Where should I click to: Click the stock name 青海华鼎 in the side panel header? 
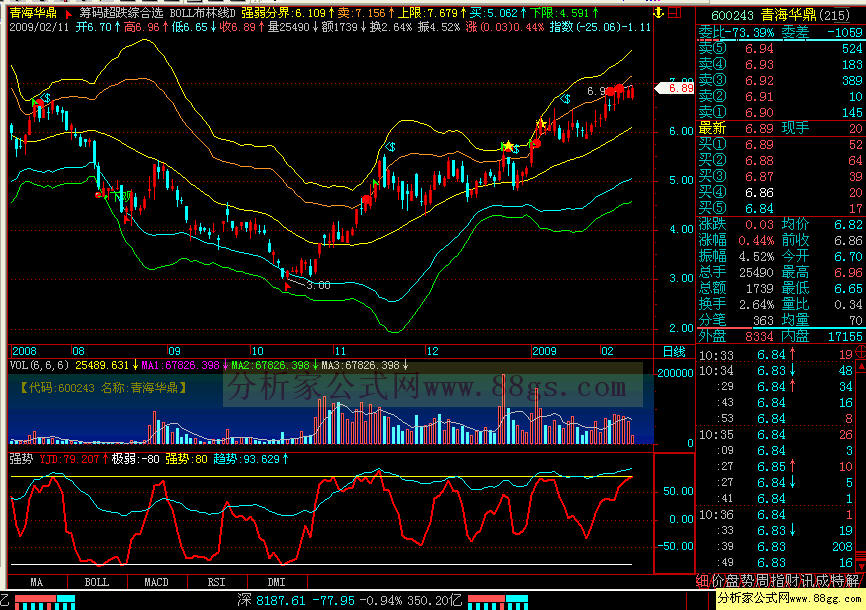tap(789, 15)
